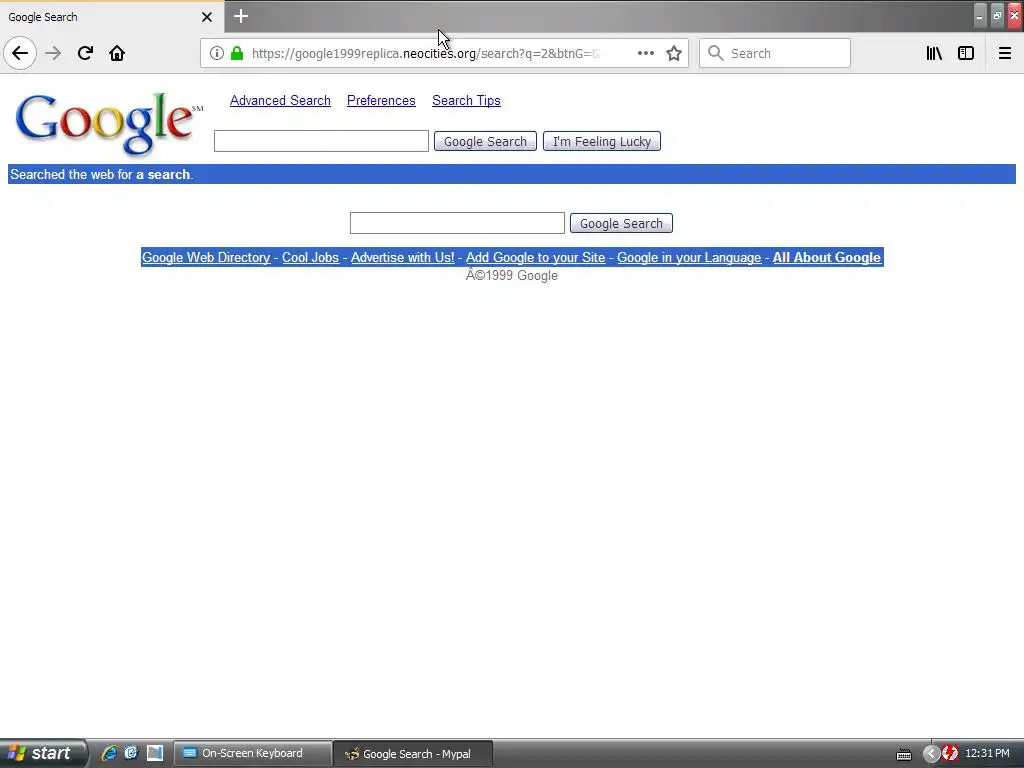Screen dimensions: 1024x768
Task: Open the Advanced Search link
Action: click(280, 101)
